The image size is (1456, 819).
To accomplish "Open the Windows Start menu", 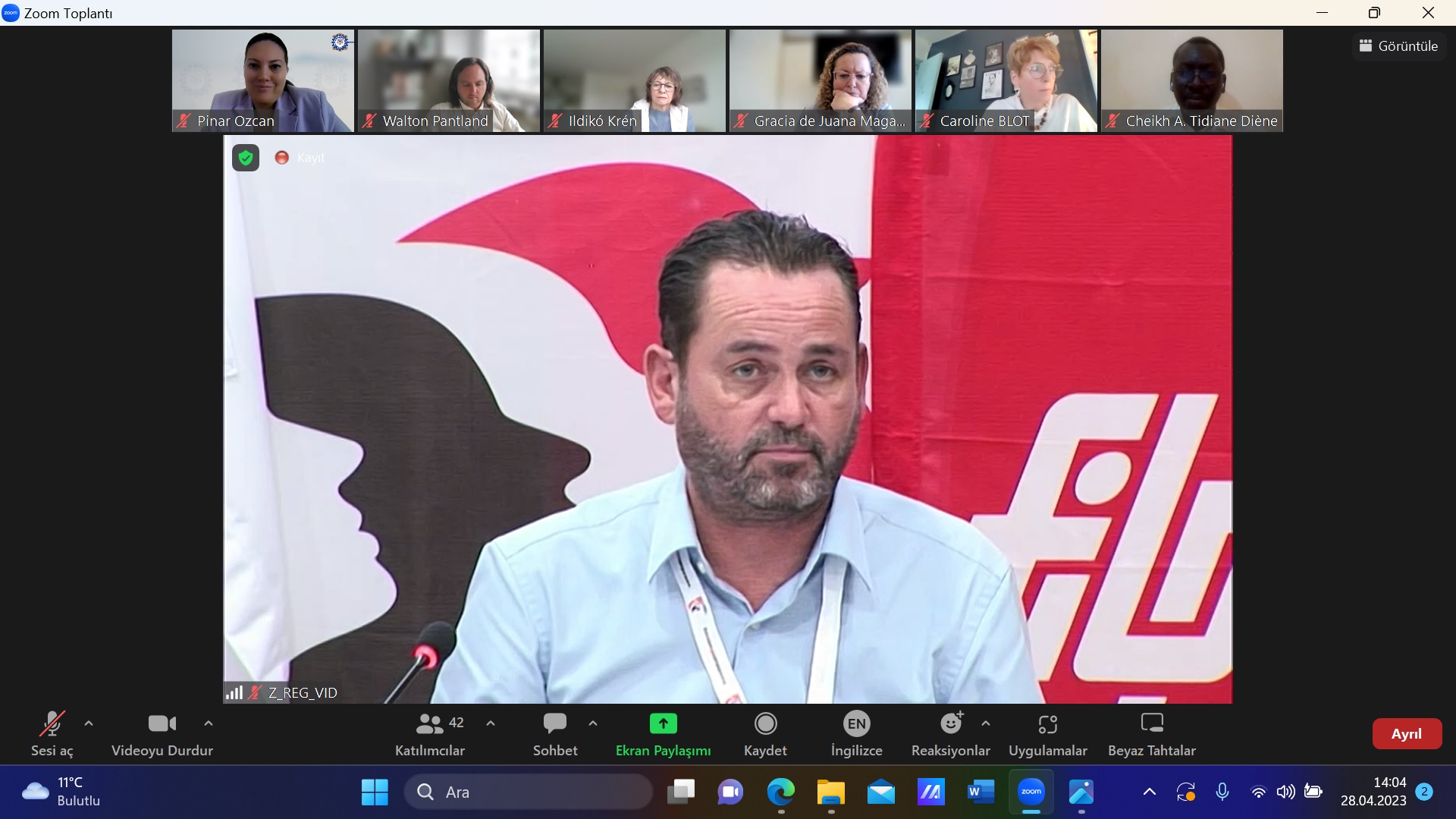I will tap(375, 792).
